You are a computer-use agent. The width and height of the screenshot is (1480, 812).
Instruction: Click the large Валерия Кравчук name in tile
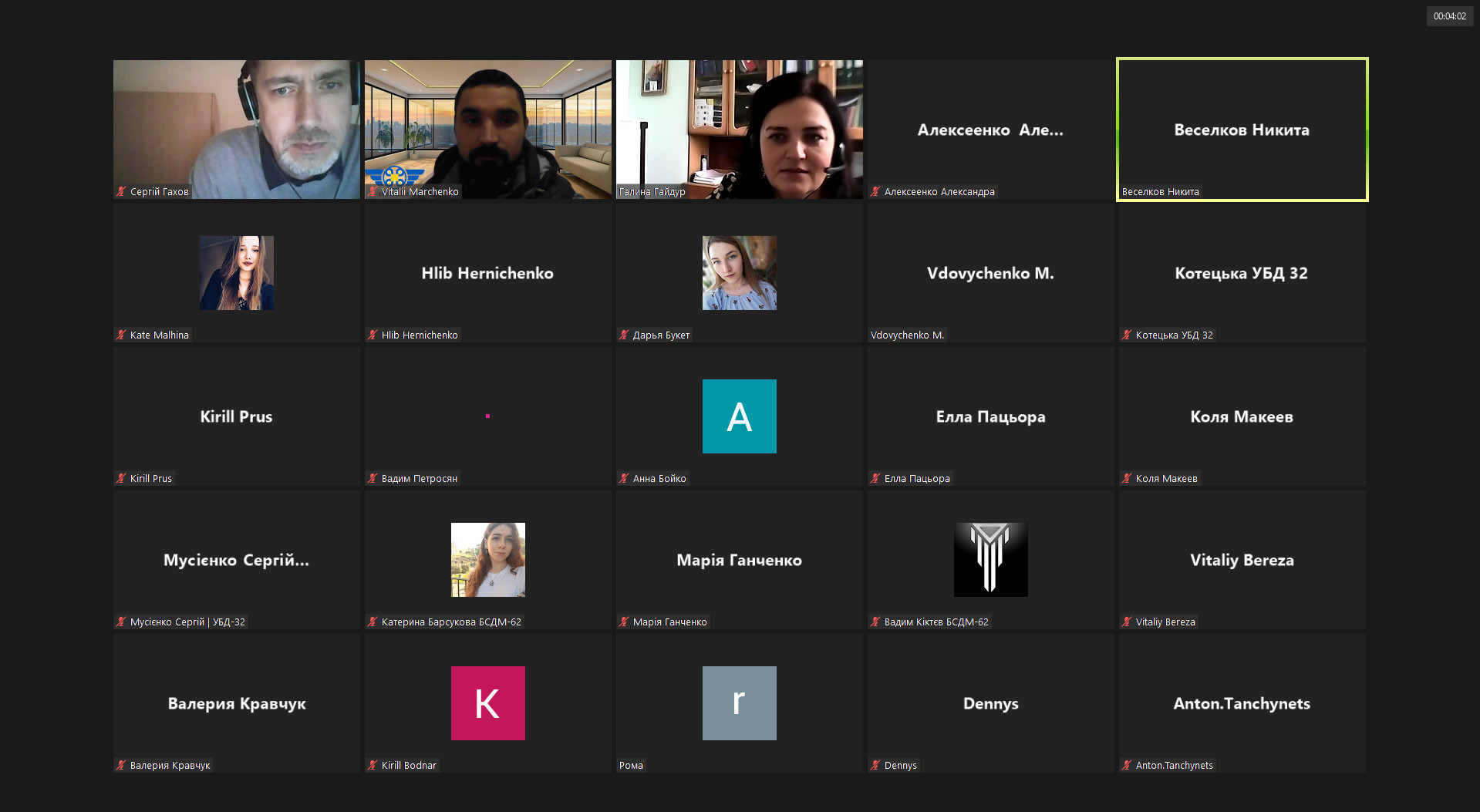pyautogui.click(x=237, y=704)
